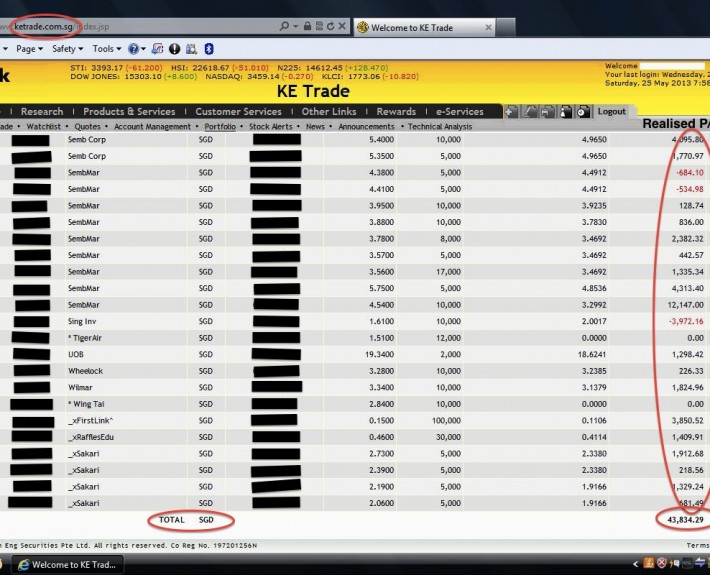
Task: Click the blue Help question mark icon
Action: tap(133, 48)
